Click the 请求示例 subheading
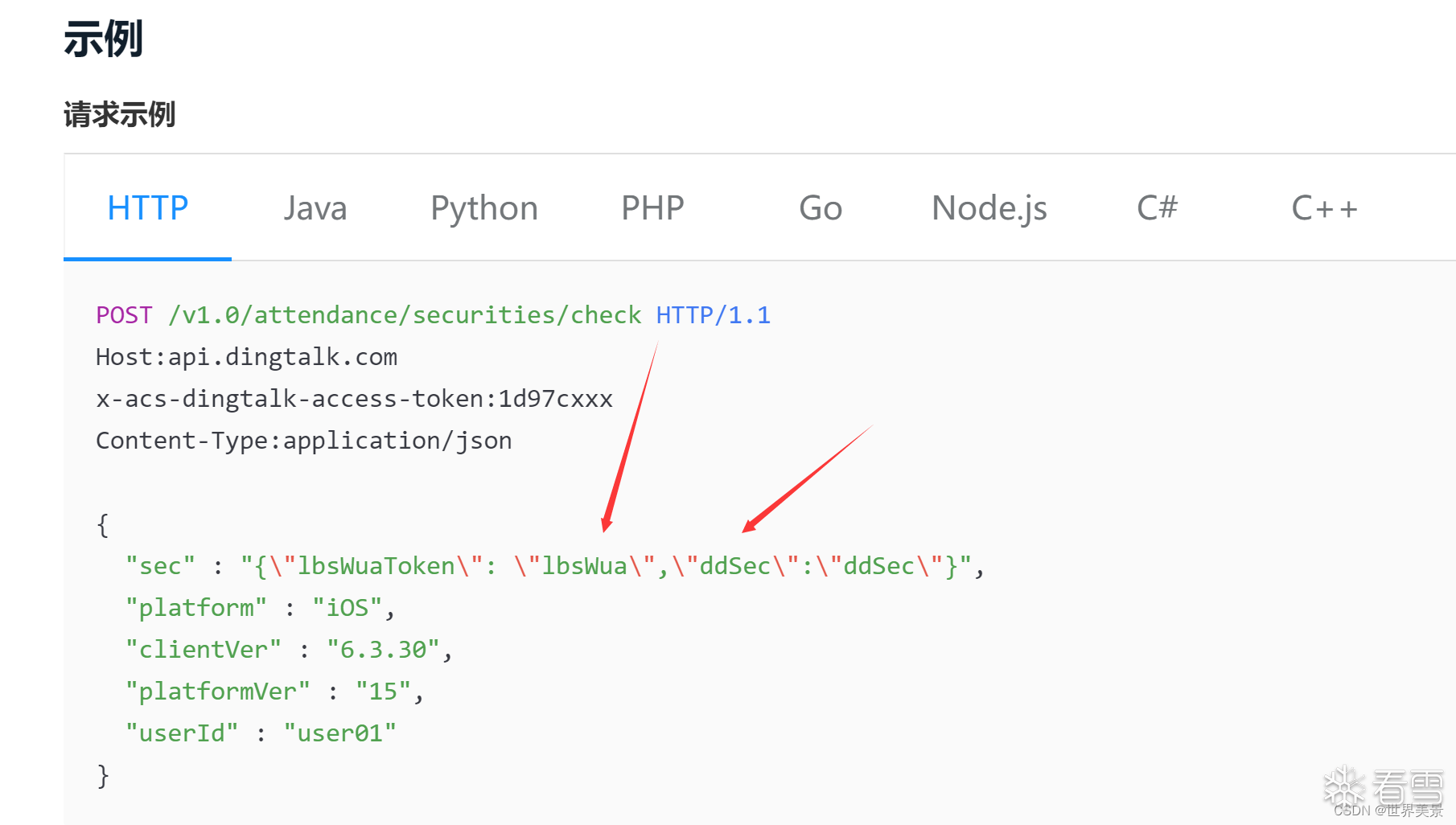1456x825 pixels. [x=120, y=114]
